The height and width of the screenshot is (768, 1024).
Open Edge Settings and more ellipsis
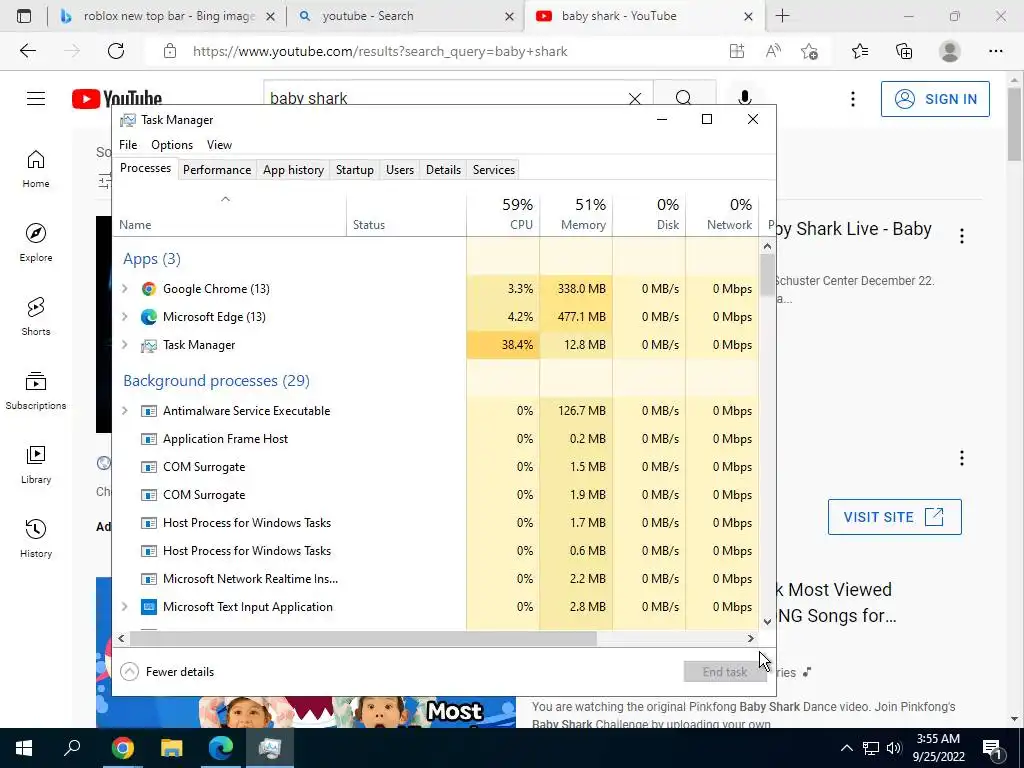995,51
